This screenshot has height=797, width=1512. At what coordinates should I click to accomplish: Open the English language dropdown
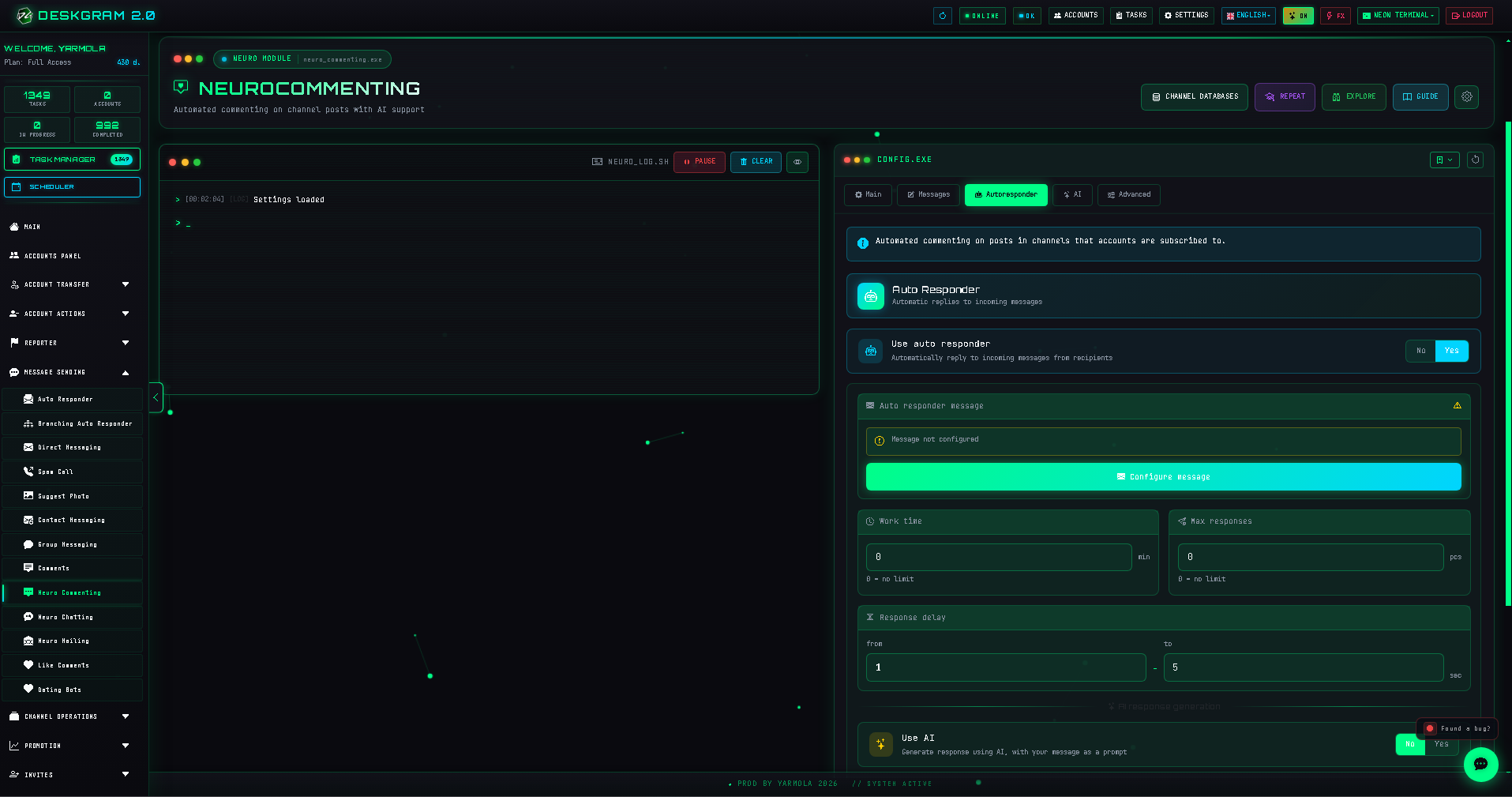[x=1247, y=16]
